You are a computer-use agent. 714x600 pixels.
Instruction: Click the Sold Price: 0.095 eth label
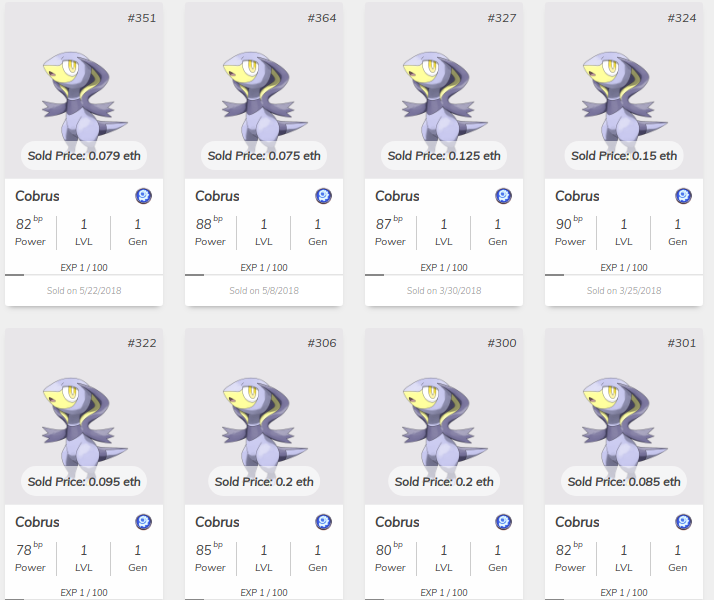click(84, 482)
